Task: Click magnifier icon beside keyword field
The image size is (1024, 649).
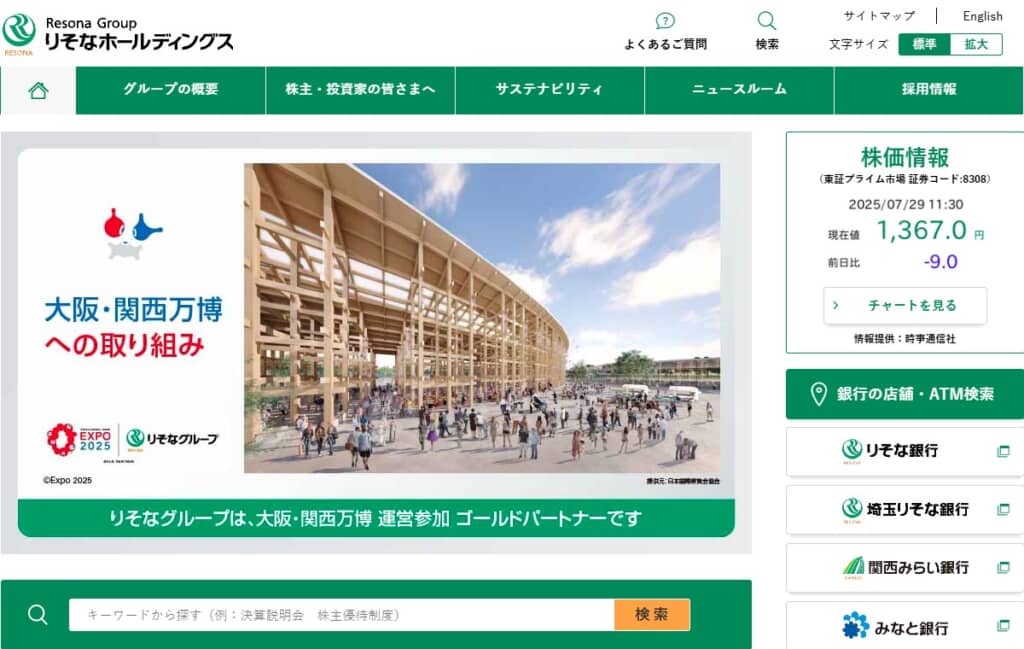Action: (38, 614)
